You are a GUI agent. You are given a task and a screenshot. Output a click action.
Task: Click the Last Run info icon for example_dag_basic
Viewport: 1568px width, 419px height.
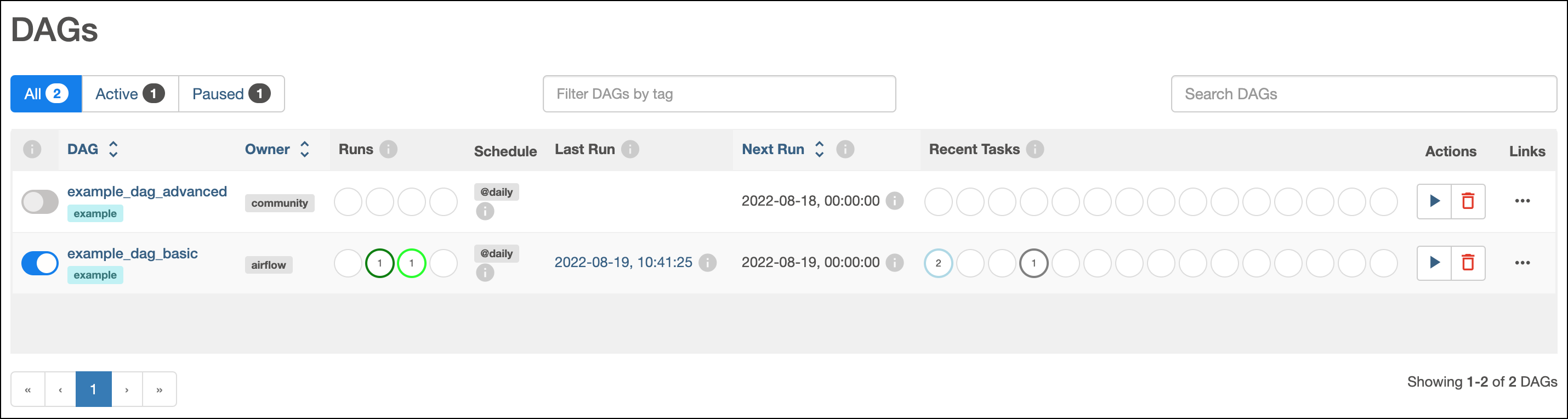point(707,262)
